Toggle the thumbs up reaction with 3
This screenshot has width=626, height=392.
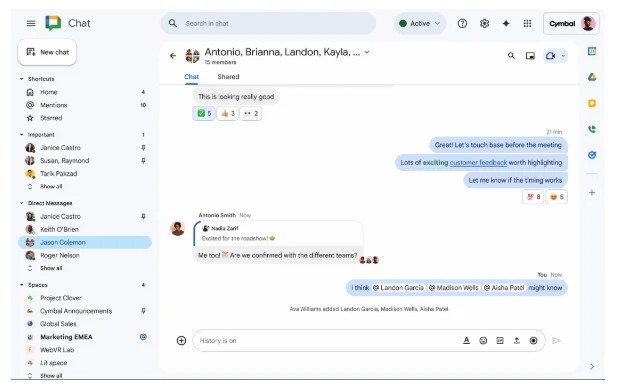click(228, 113)
